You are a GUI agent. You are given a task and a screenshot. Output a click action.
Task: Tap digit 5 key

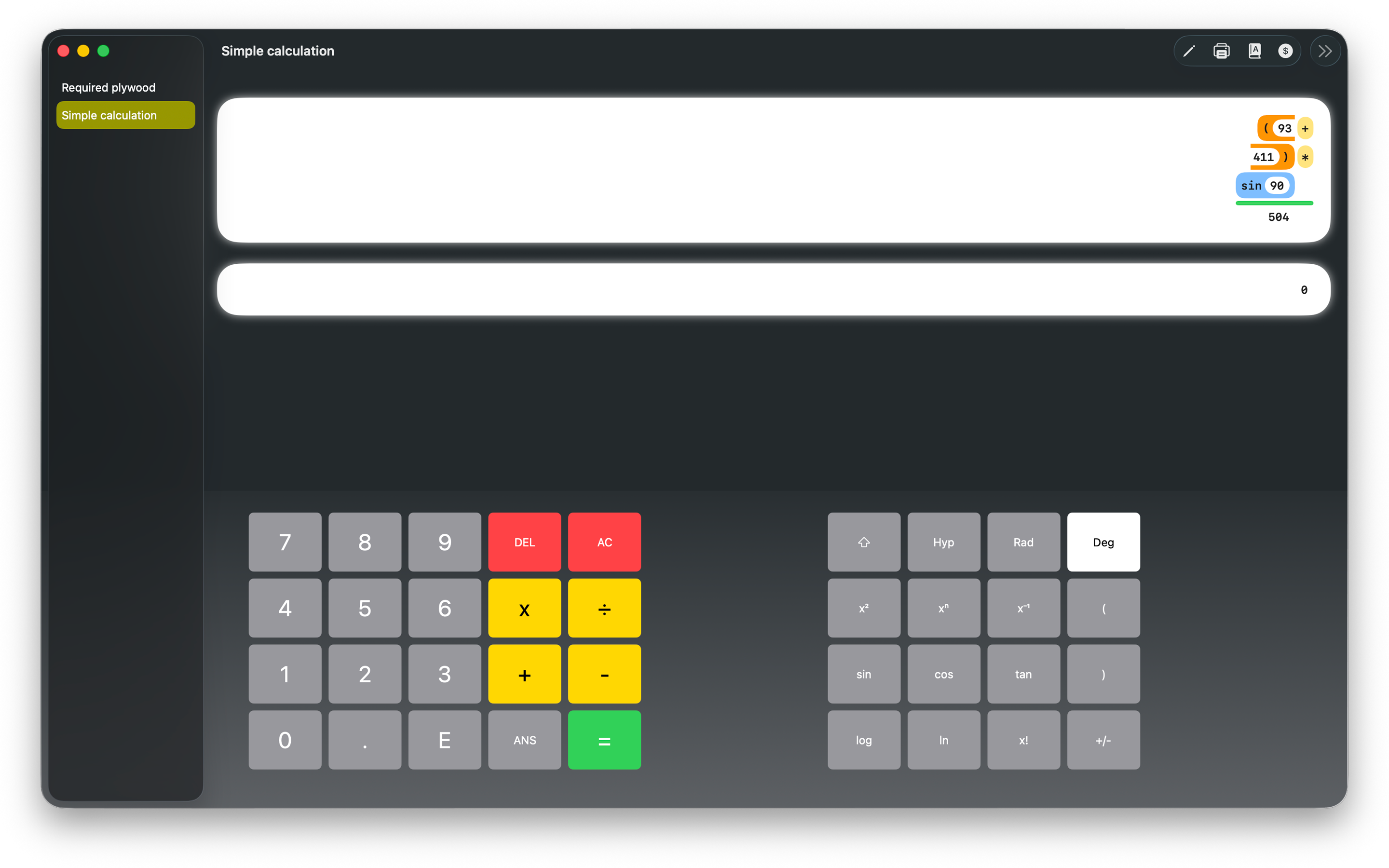click(365, 608)
